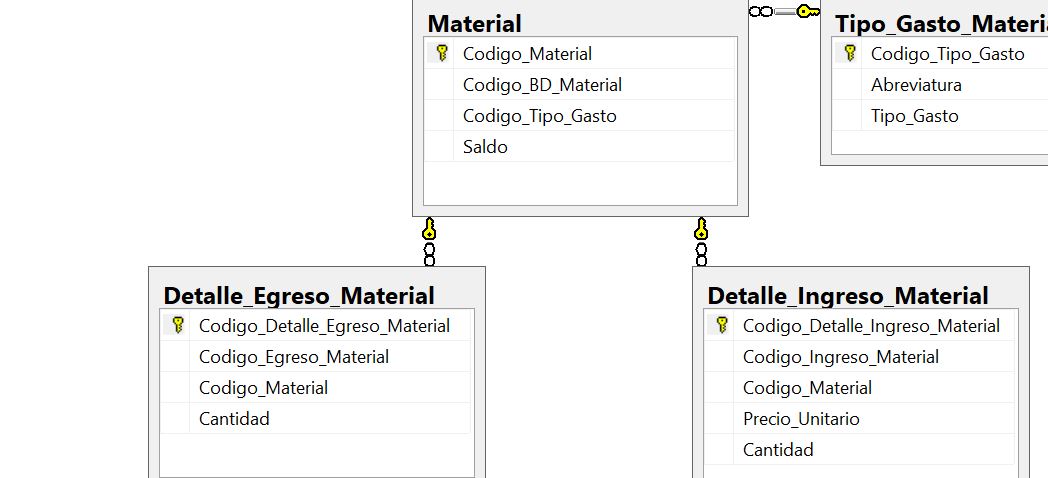This screenshot has height=478, width=1048.
Task: Select the Detalle_Ingreso_Material table header
Action: [x=847, y=295]
